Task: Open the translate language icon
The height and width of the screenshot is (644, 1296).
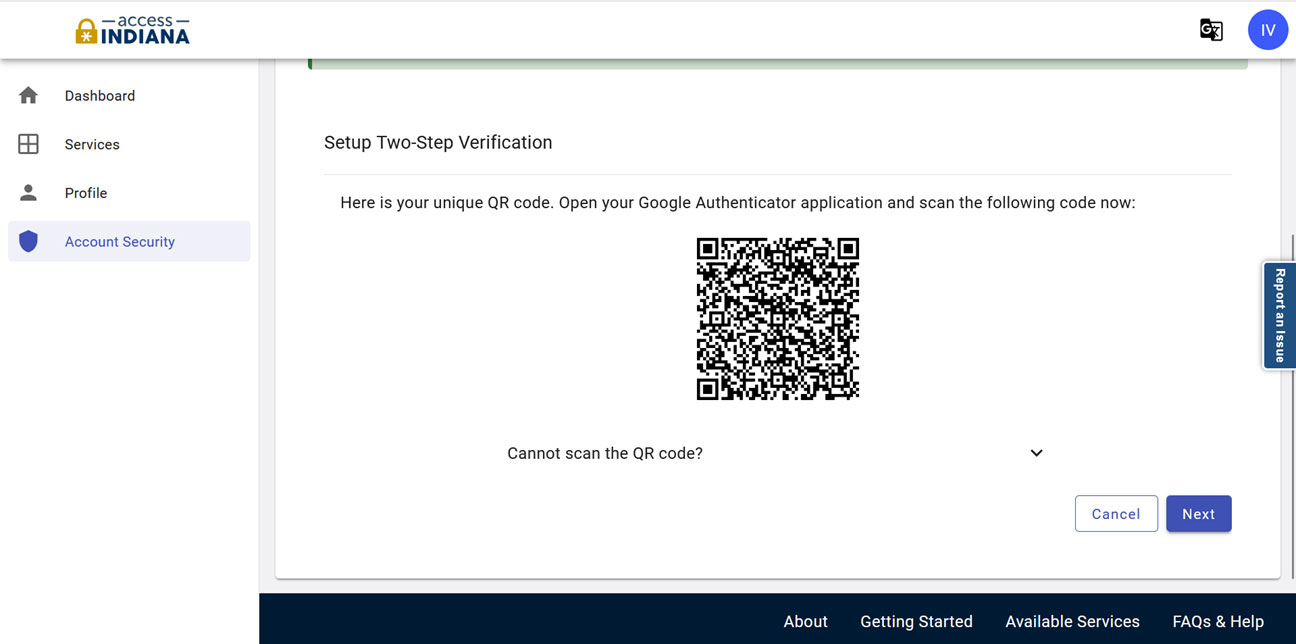Action: 1211,30
